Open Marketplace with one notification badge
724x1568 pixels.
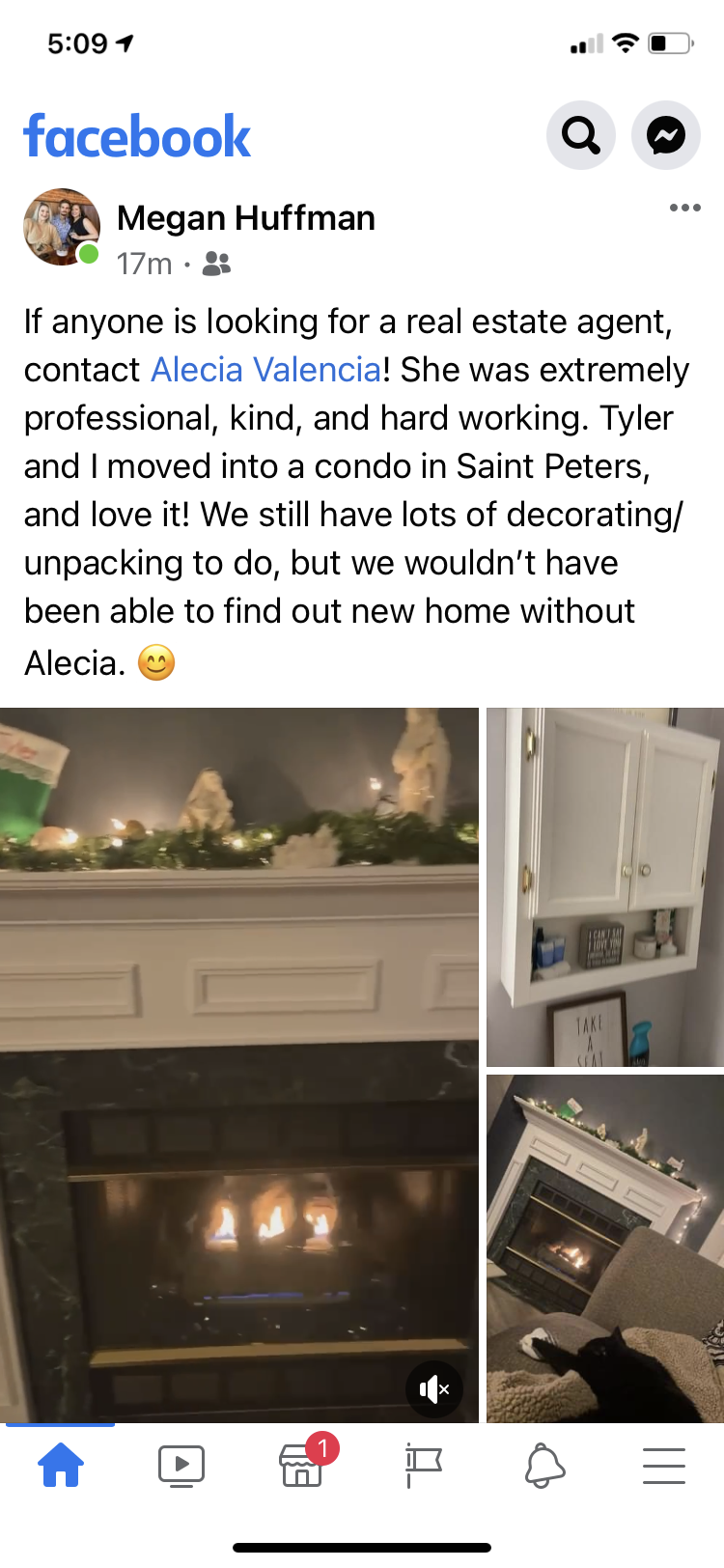303,1463
